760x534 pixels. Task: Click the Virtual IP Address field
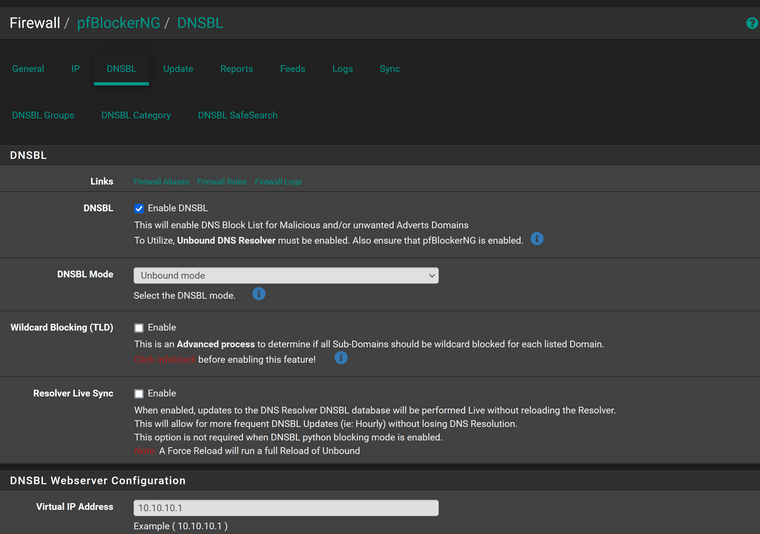pyautogui.click(x=286, y=508)
